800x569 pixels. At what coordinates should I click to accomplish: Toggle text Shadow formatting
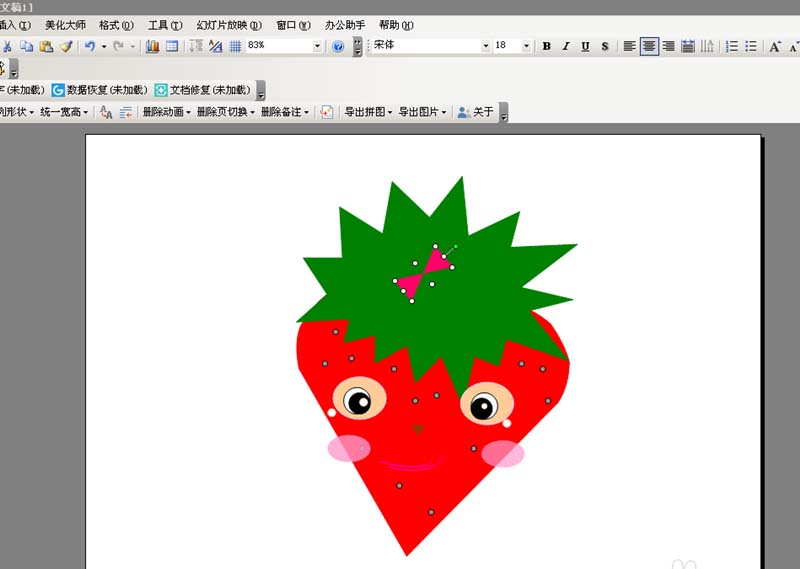click(x=605, y=46)
